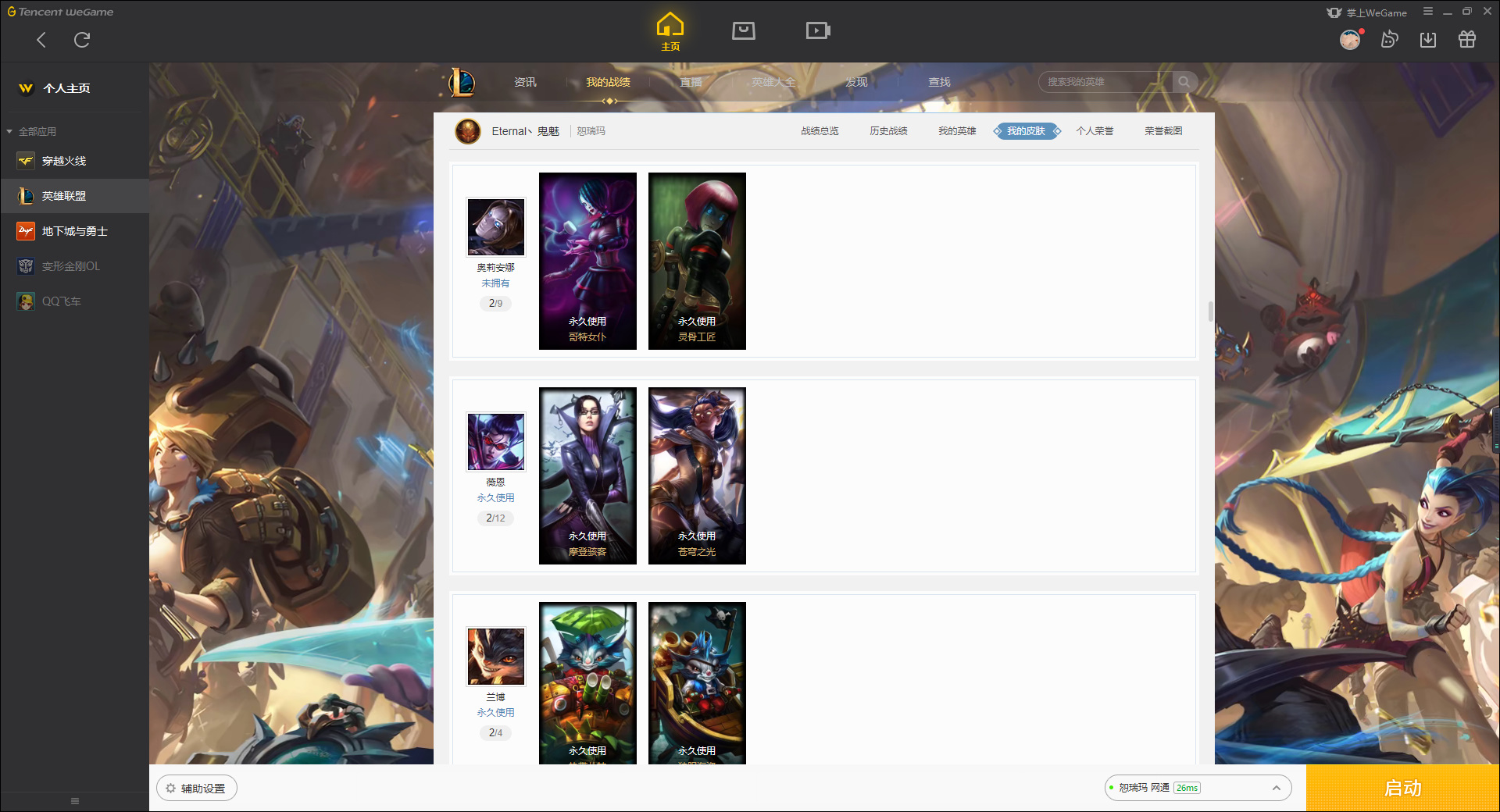This screenshot has height=812, width=1500.
Task: Open the 我的战绩 tab
Action: click(608, 82)
